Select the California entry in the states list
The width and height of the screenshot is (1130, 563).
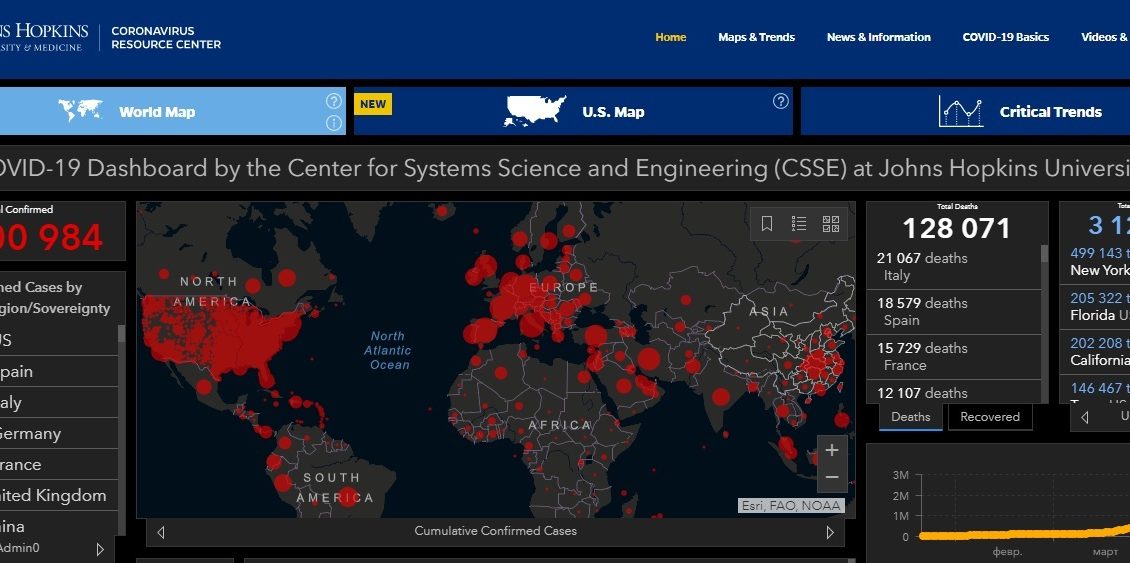(1095, 352)
